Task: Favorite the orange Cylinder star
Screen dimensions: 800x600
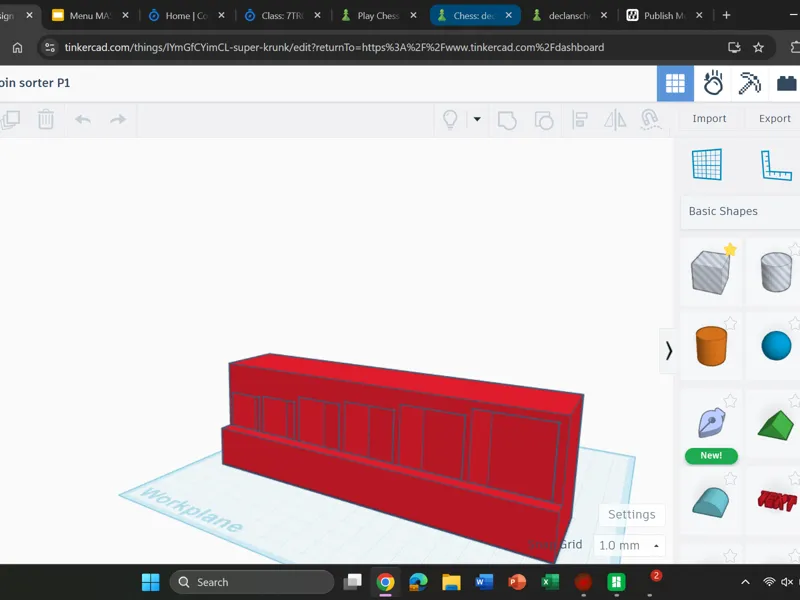Action: 731,323
